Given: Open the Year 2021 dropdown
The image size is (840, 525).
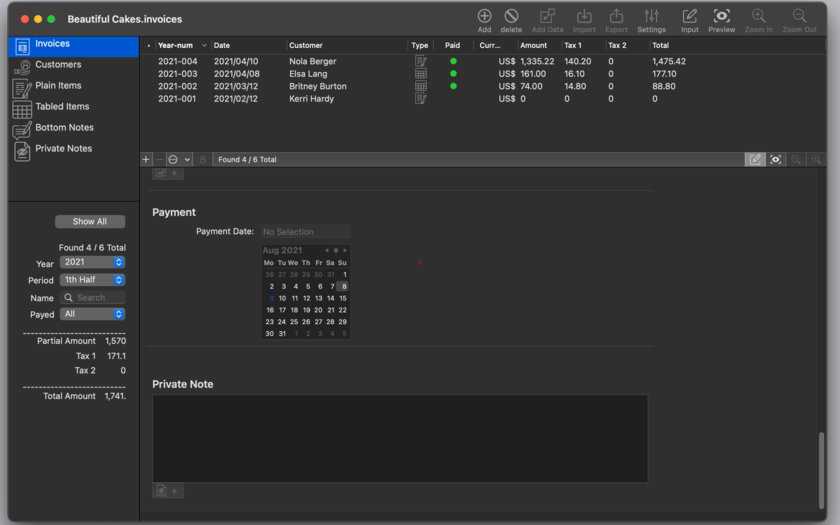Looking at the screenshot, I should [92, 262].
